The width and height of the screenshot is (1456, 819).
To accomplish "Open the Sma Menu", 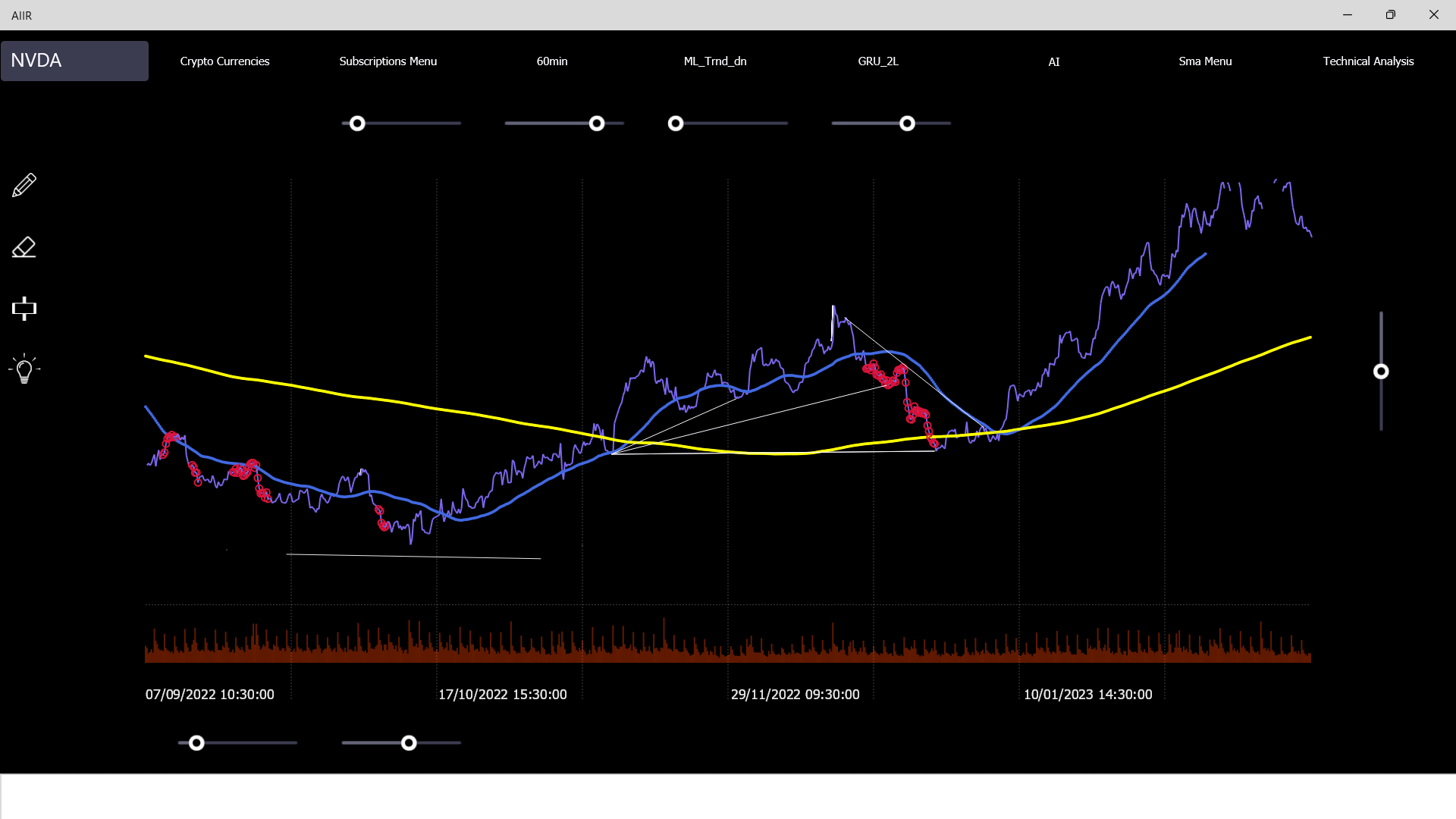I will click(1204, 61).
